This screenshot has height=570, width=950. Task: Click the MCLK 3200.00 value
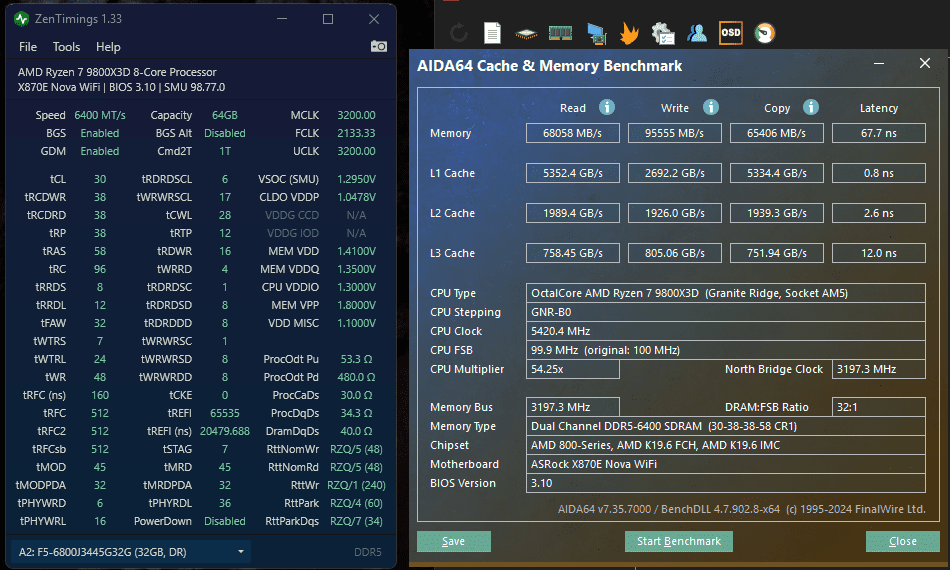[356, 115]
